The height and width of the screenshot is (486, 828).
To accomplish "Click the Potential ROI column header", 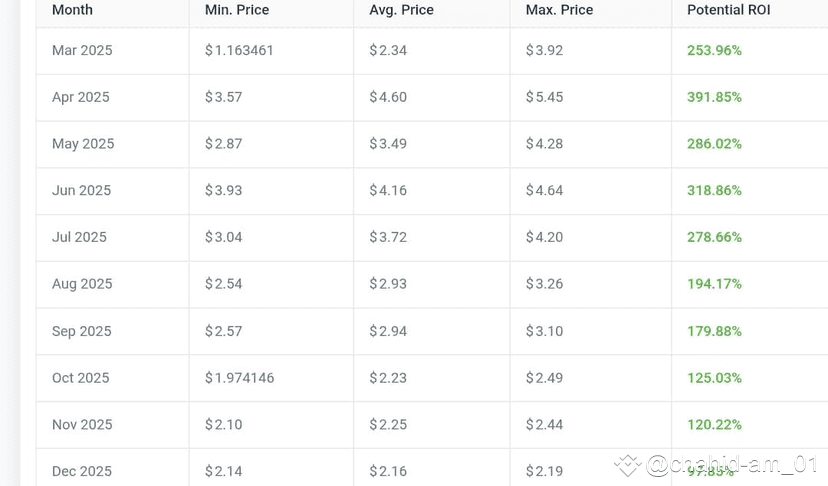I will tap(729, 10).
